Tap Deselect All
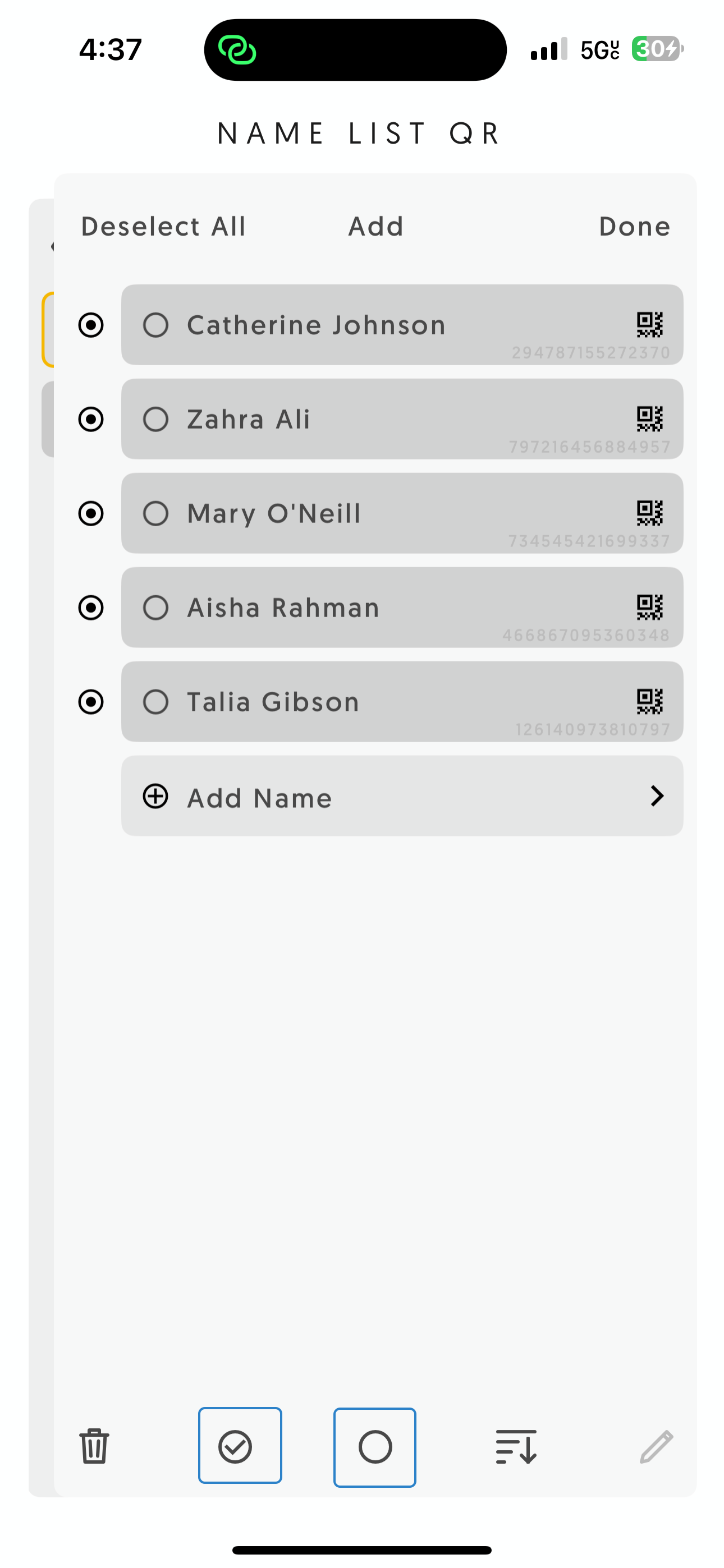Image resolution: width=724 pixels, height=1568 pixels. point(164,227)
